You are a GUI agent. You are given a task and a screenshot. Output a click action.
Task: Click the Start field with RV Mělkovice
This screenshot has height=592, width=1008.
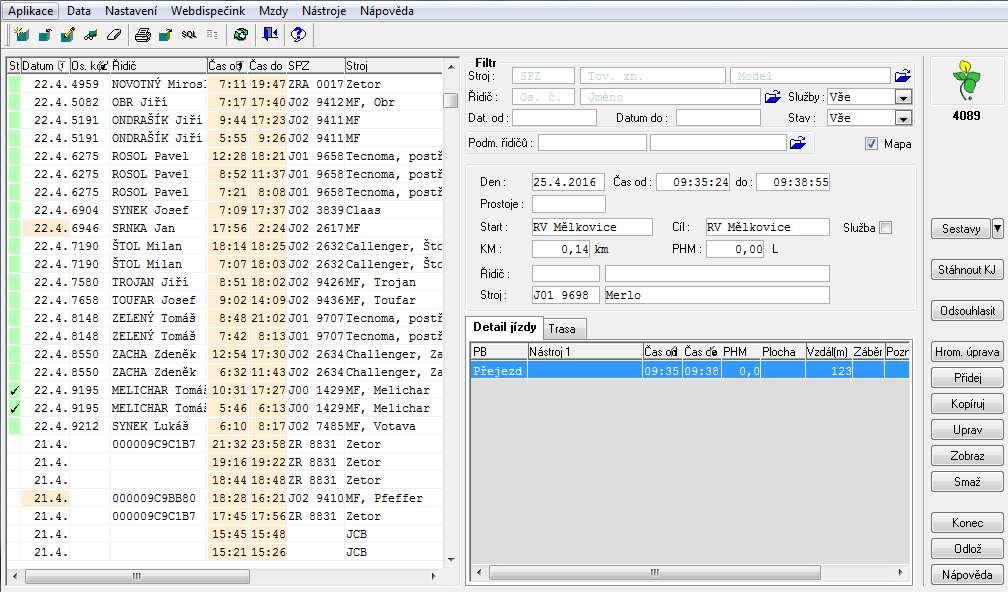click(592, 228)
